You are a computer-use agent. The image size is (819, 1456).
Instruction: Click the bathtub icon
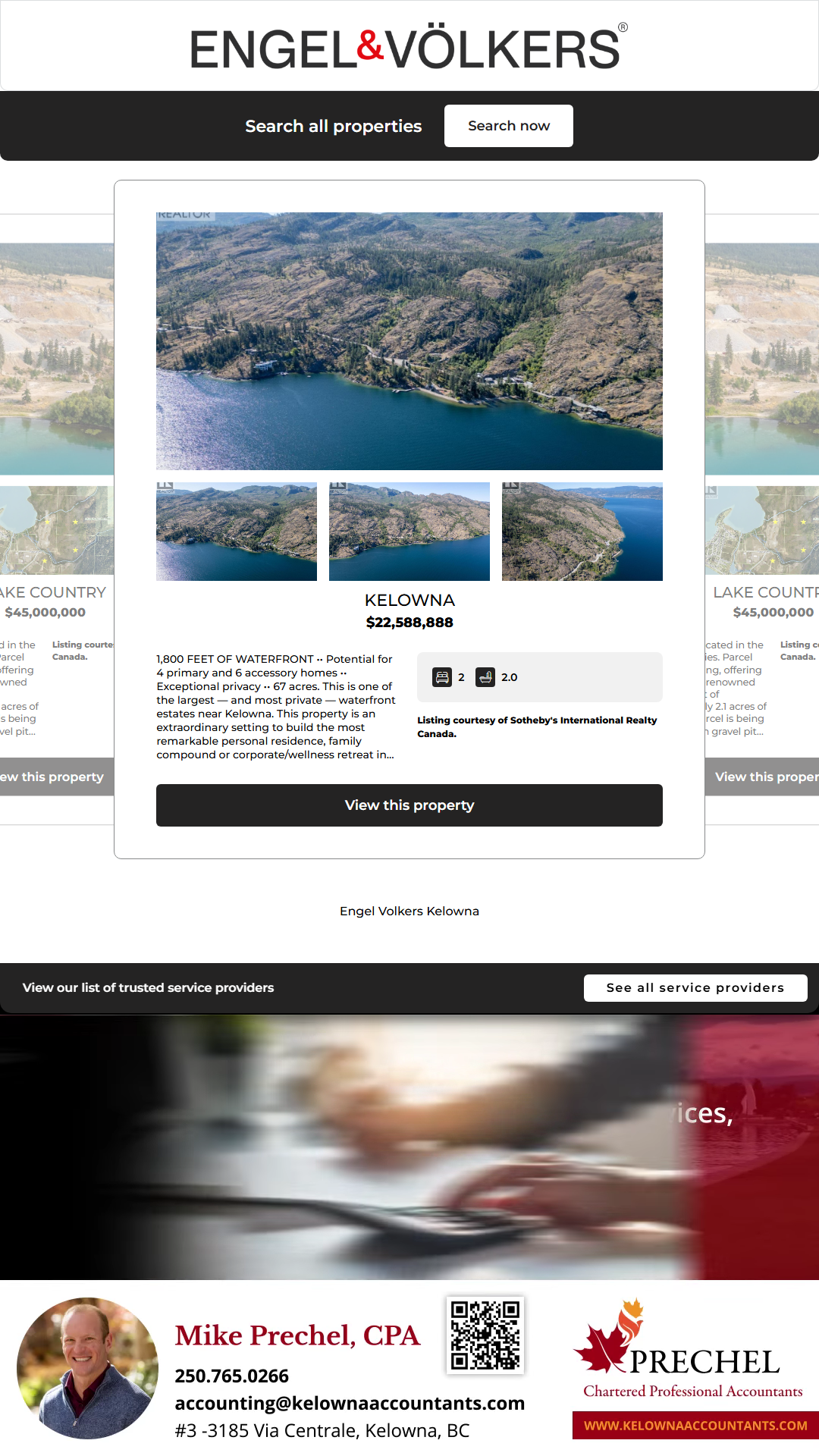(485, 677)
